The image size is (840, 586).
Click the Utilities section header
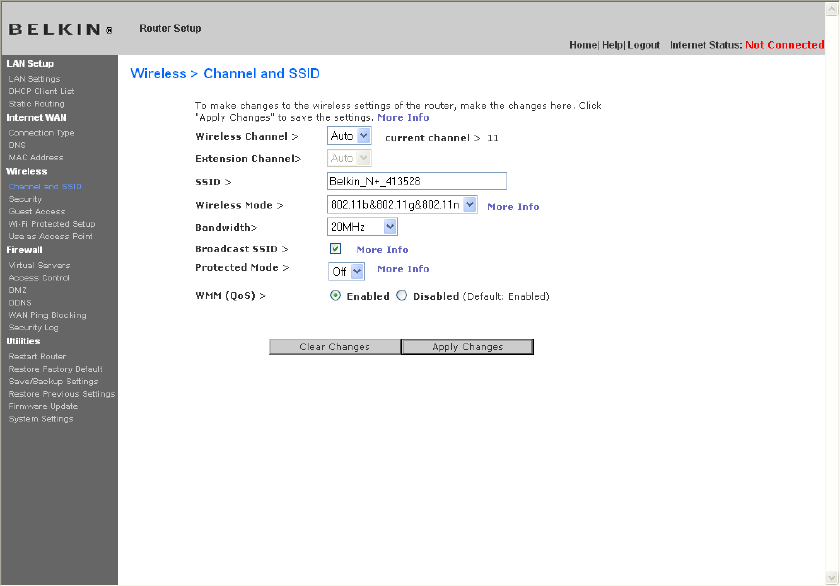[x=23, y=341]
